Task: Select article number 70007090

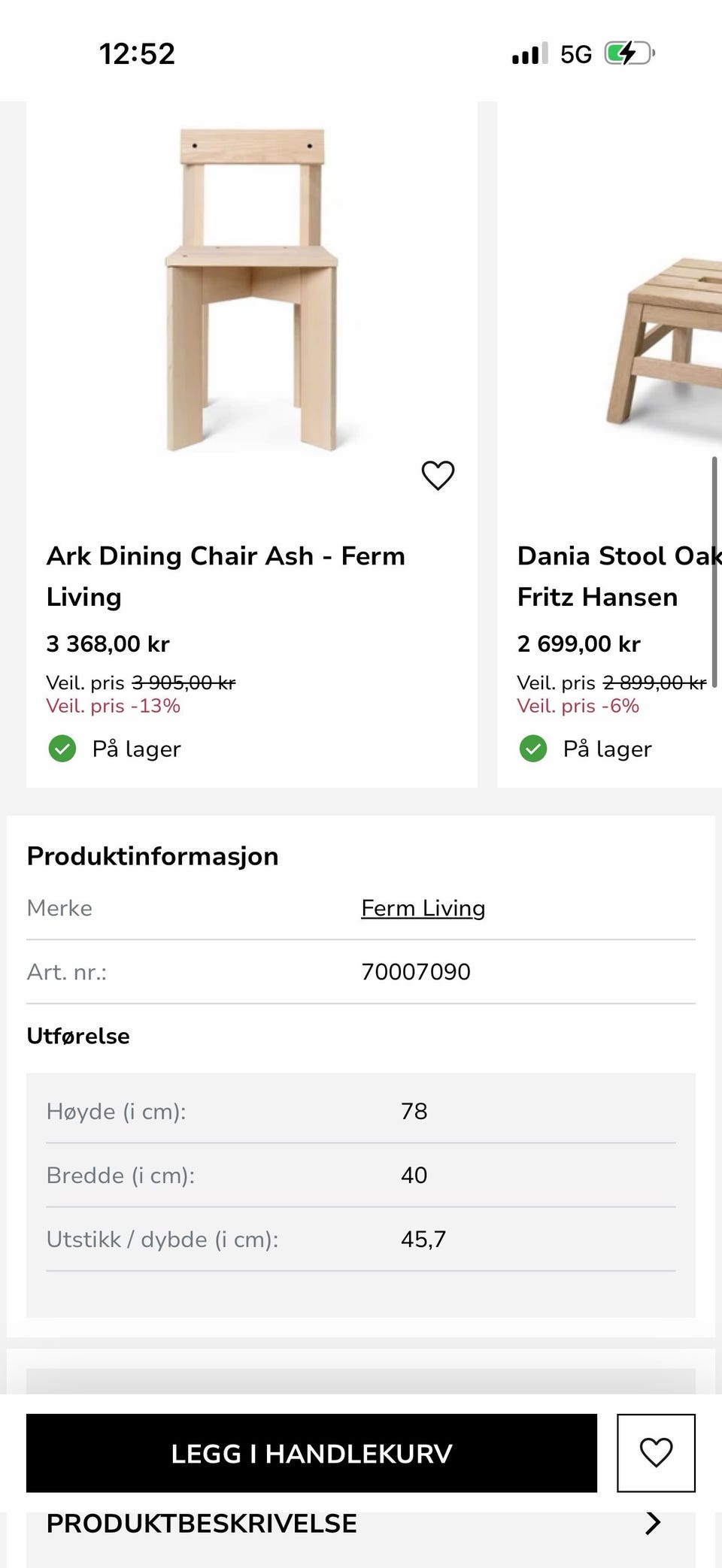Action: [416, 972]
